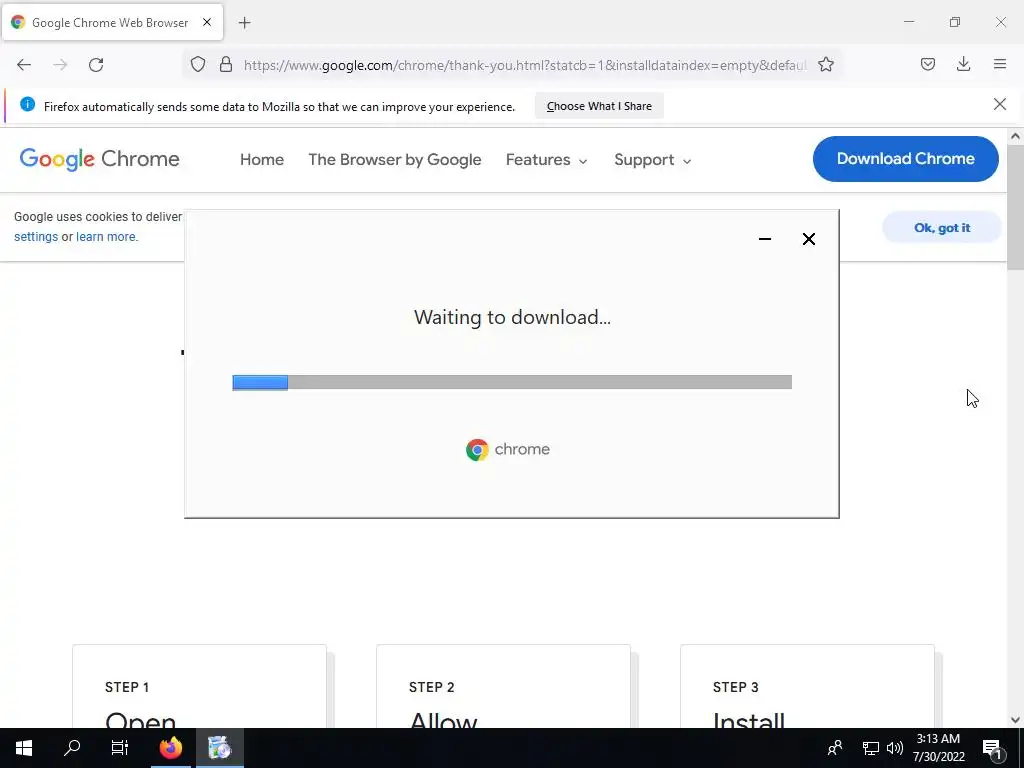Click the blue info icon in notification bar
Image resolution: width=1024 pixels, height=768 pixels.
pyautogui.click(x=27, y=104)
